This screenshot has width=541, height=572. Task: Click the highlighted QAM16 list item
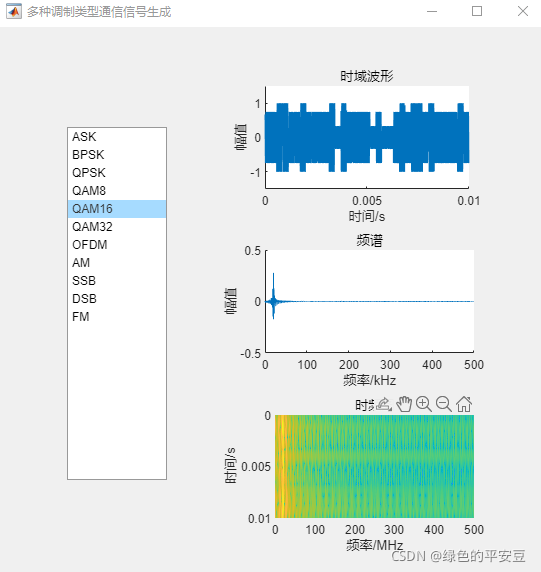click(x=117, y=209)
